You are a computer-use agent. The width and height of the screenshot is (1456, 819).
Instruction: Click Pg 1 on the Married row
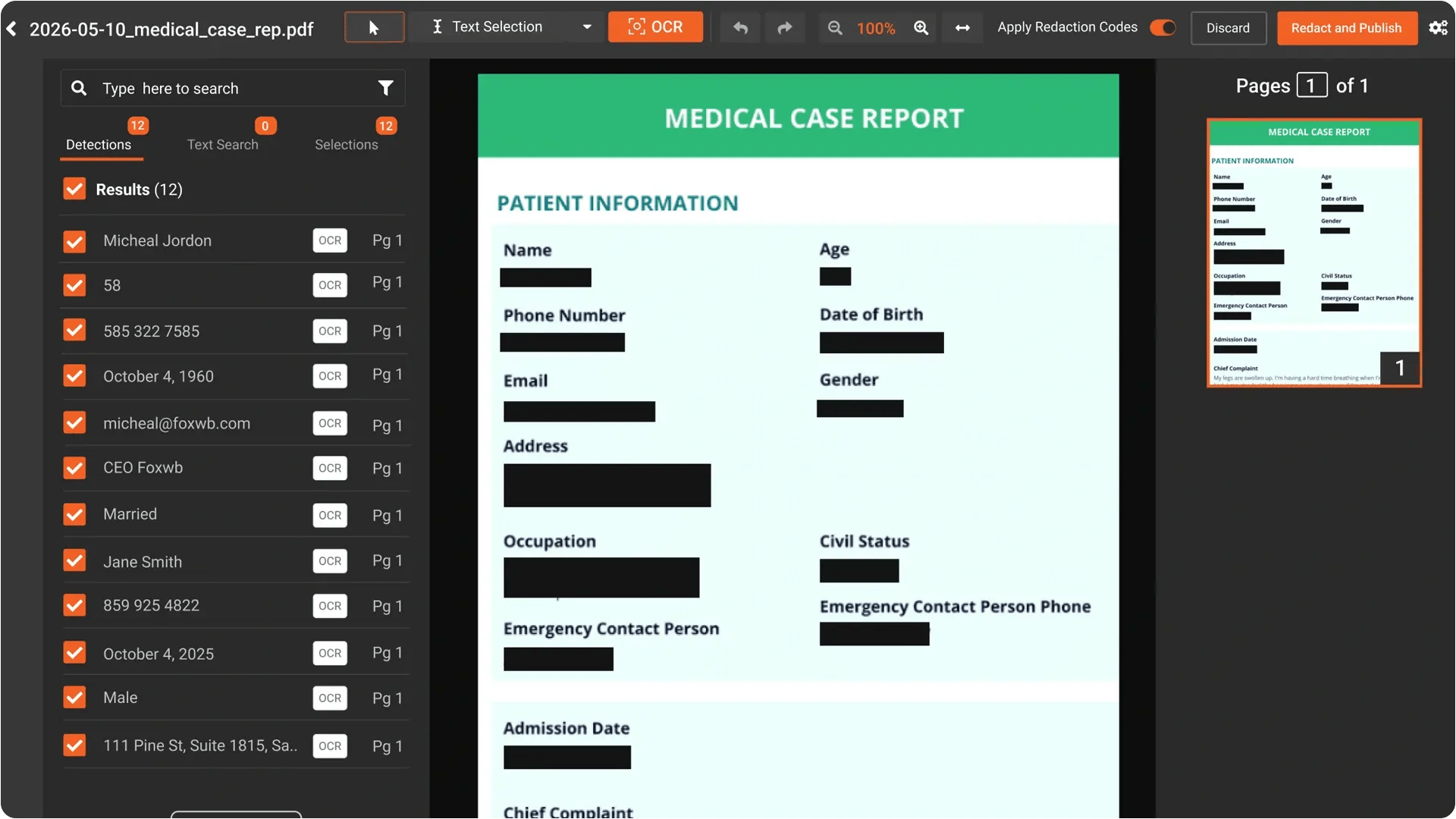(387, 516)
